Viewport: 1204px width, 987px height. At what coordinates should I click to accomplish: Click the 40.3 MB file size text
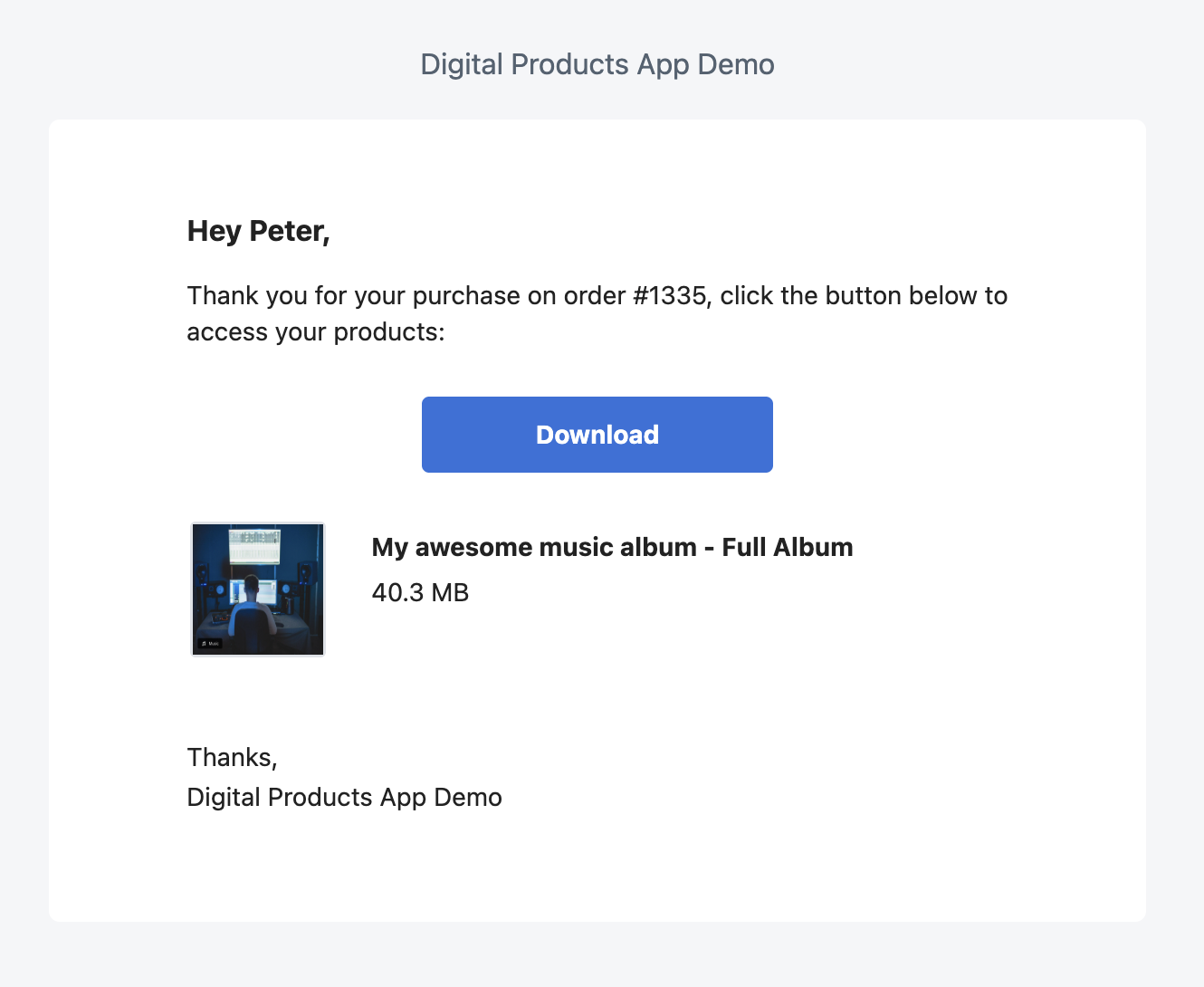(420, 592)
